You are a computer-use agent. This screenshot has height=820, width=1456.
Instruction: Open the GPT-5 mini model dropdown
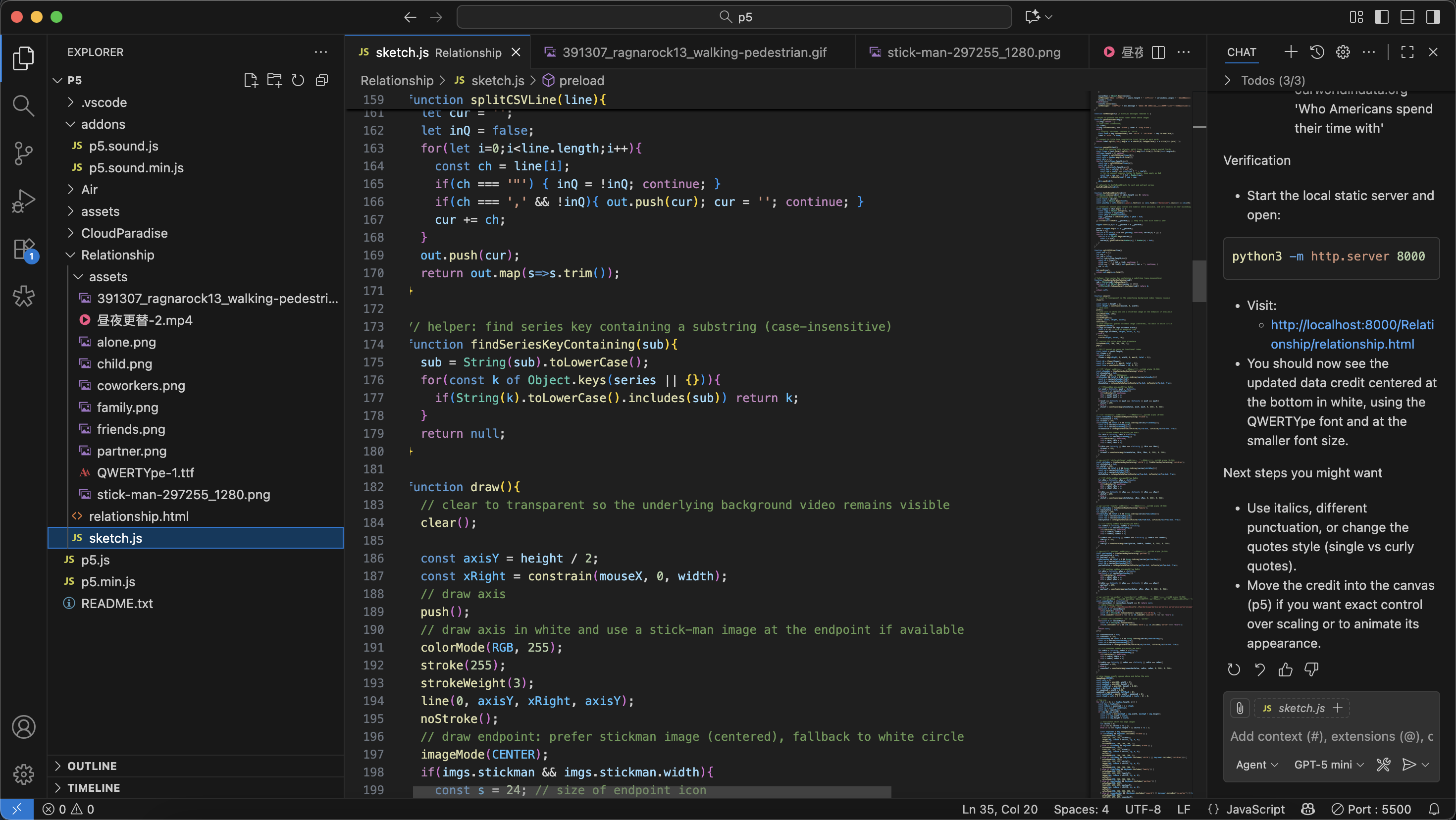pos(1327,764)
